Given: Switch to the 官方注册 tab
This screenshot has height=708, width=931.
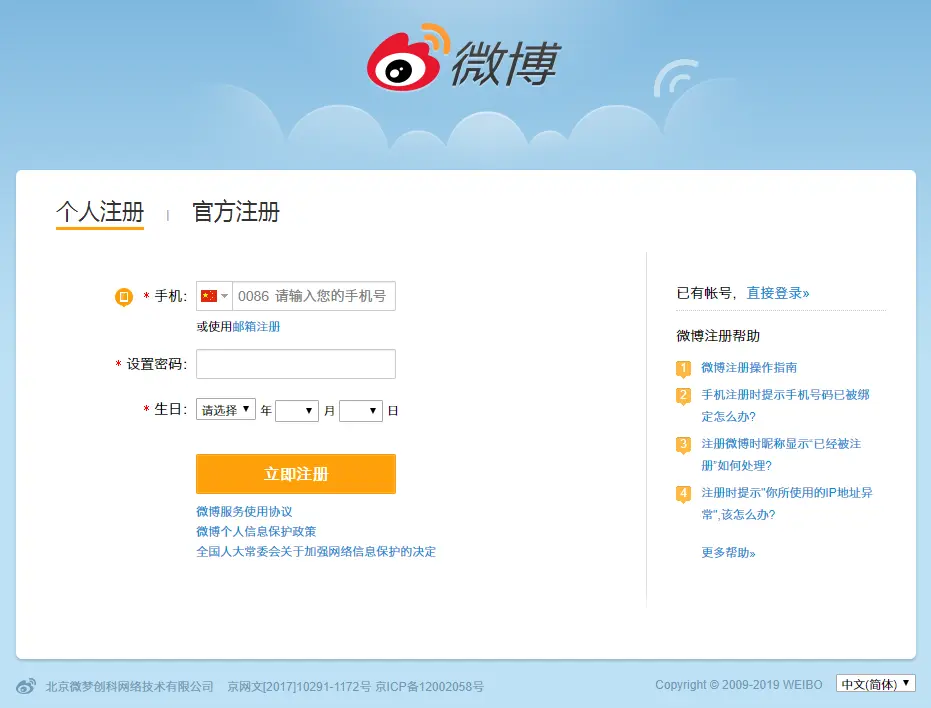Looking at the screenshot, I should pyautogui.click(x=236, y=212).
